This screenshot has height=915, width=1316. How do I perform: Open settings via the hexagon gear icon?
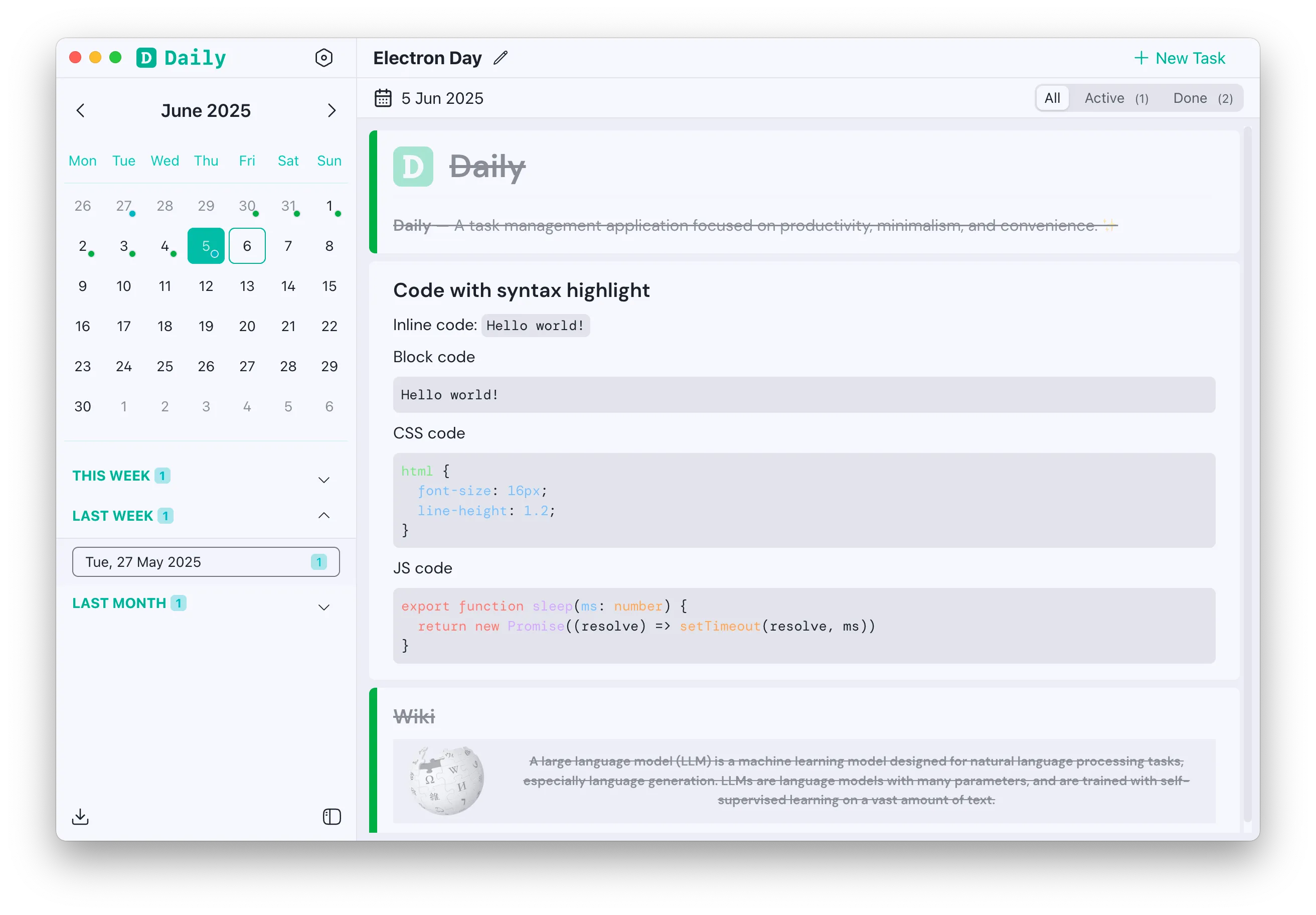[x=324, y=58]
